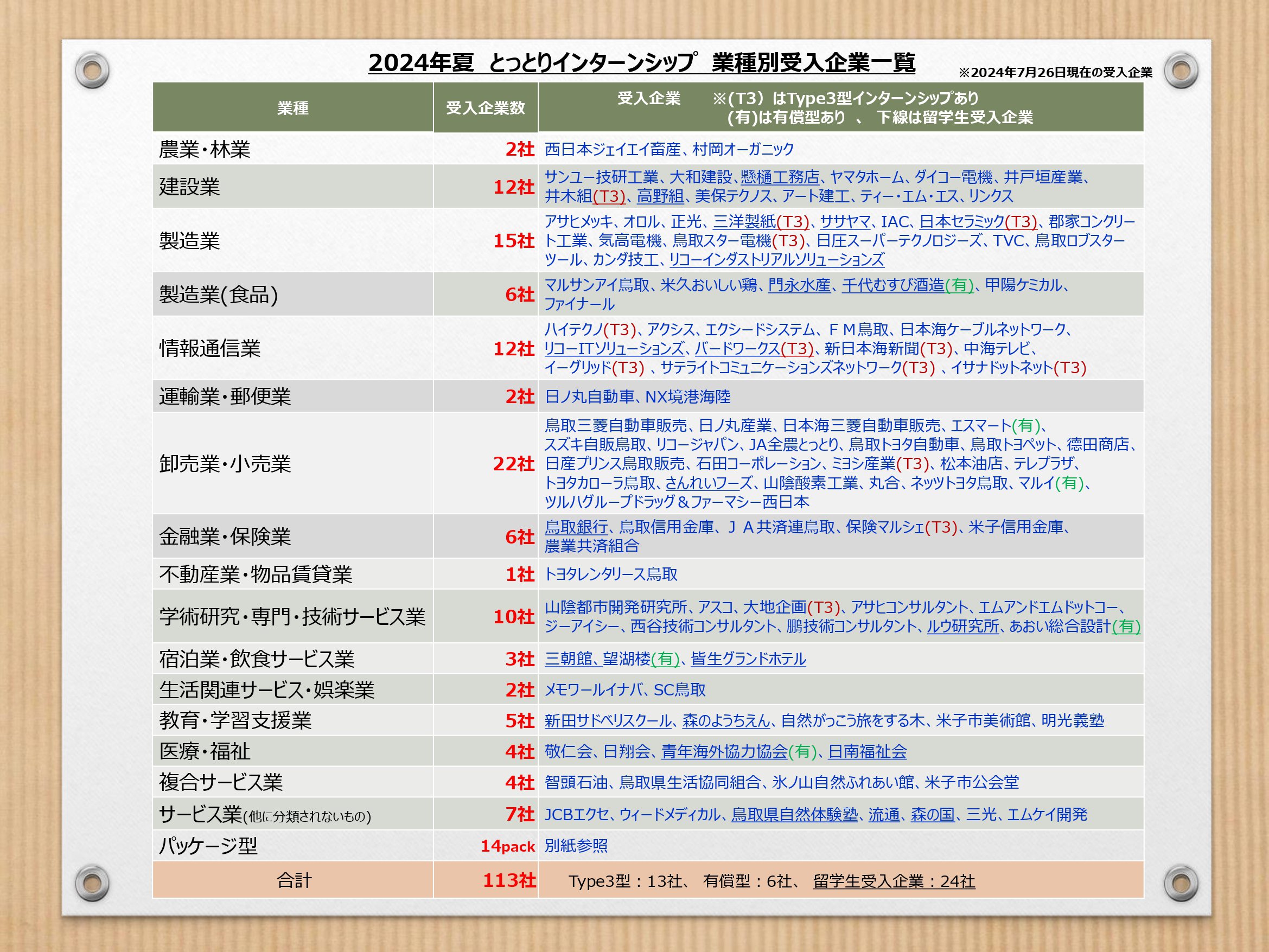Viewport: 1269px width, 952px height.
Task: Click company name 'NX境港海陸'
Action: pyautogui.click(x=688, y=397)
